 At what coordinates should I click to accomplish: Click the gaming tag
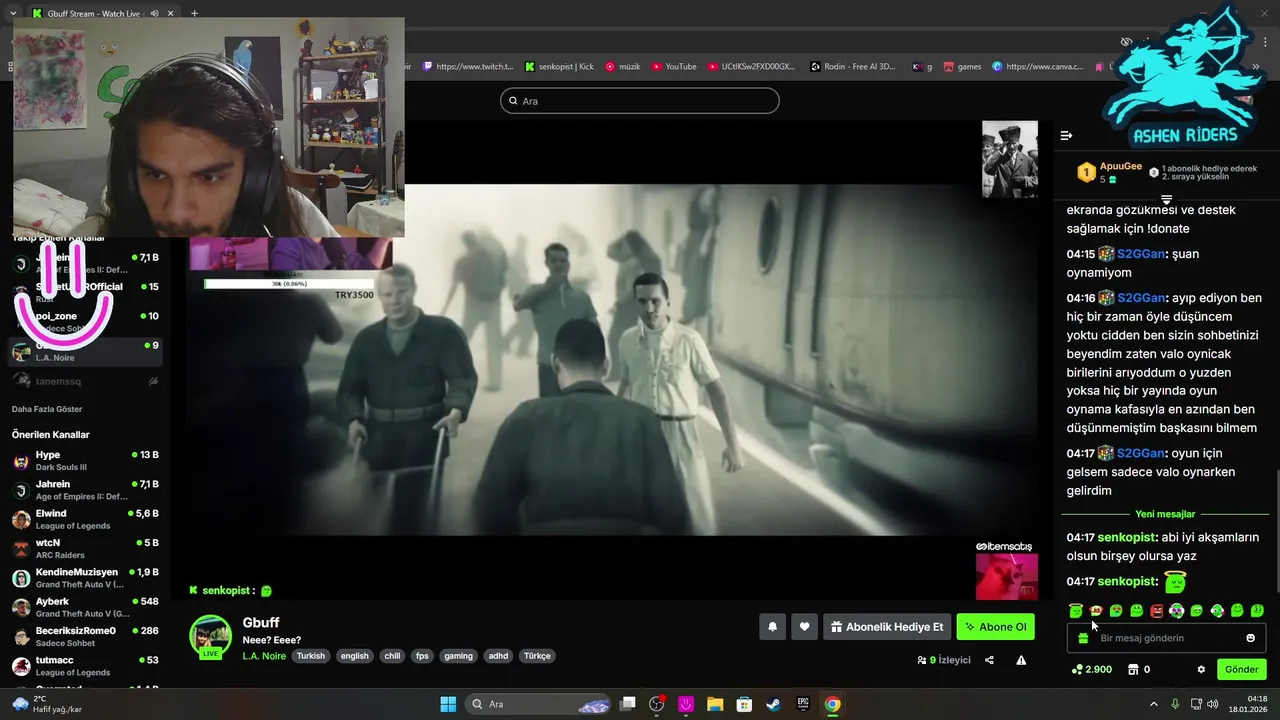tap(458, 656)
